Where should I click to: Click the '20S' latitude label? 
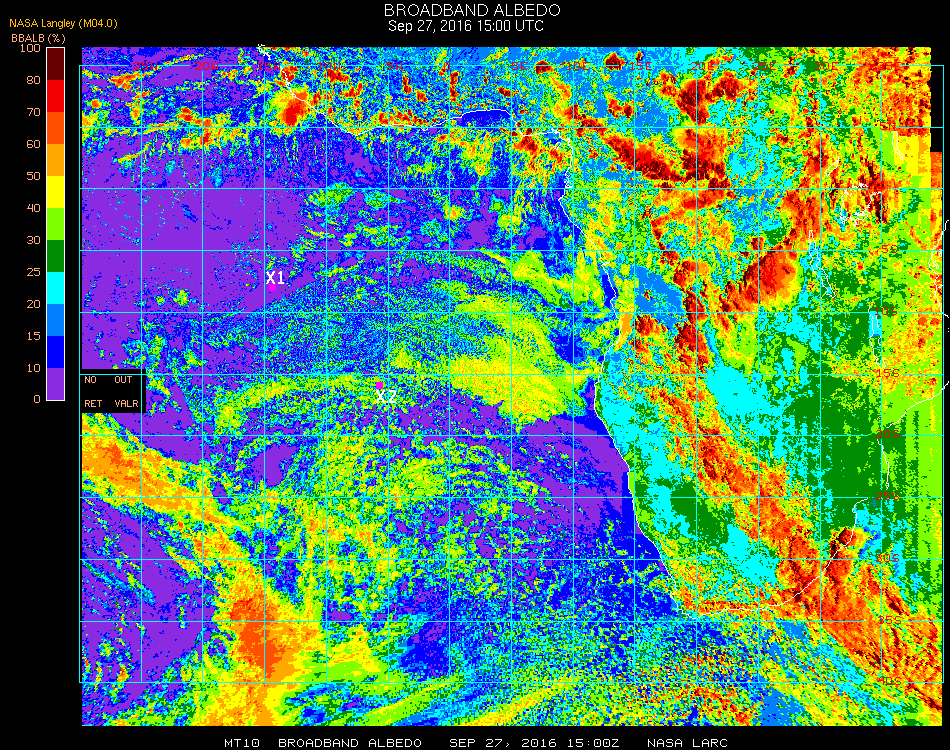pos(887,435)
